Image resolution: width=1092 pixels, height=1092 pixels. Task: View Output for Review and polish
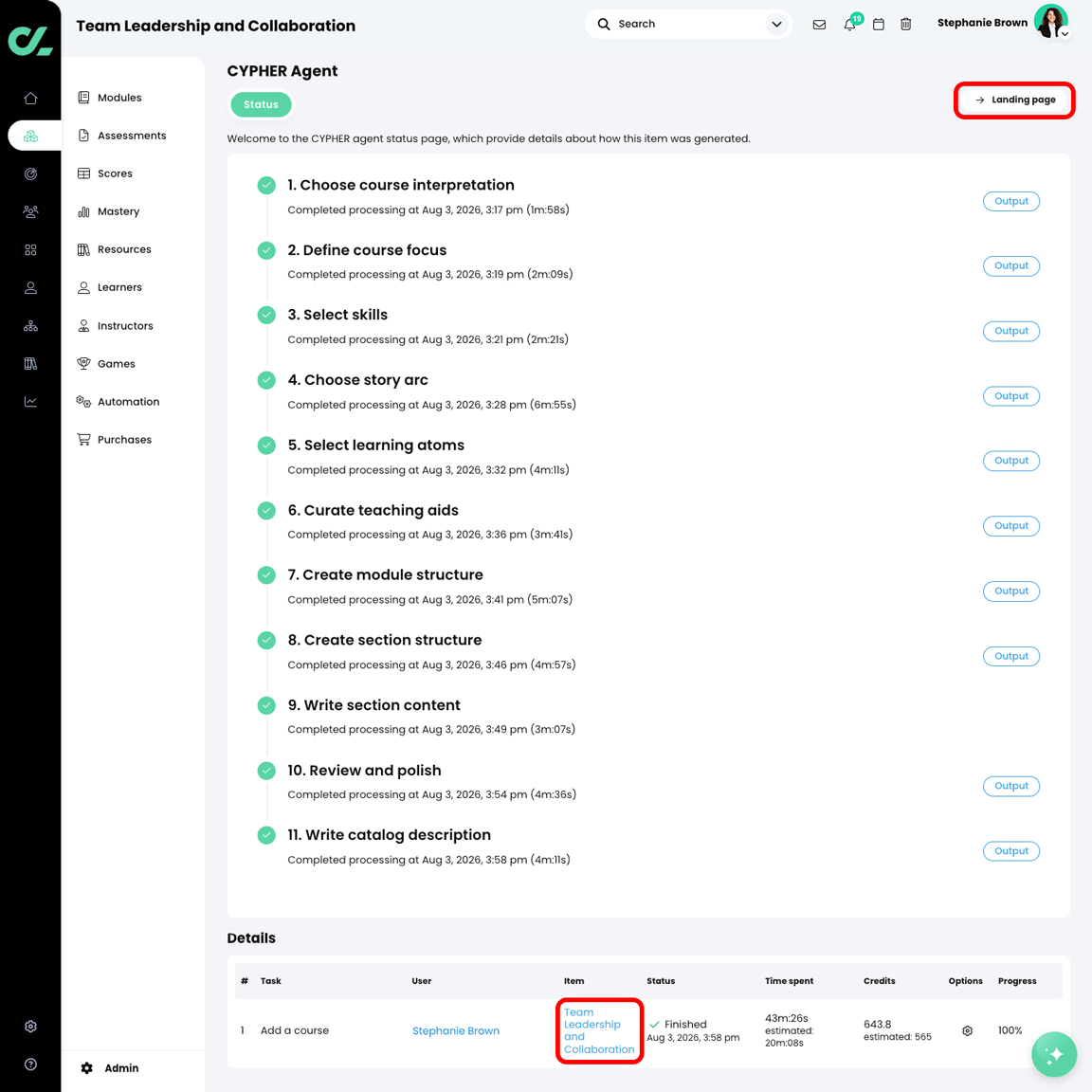coord(1011,786)
